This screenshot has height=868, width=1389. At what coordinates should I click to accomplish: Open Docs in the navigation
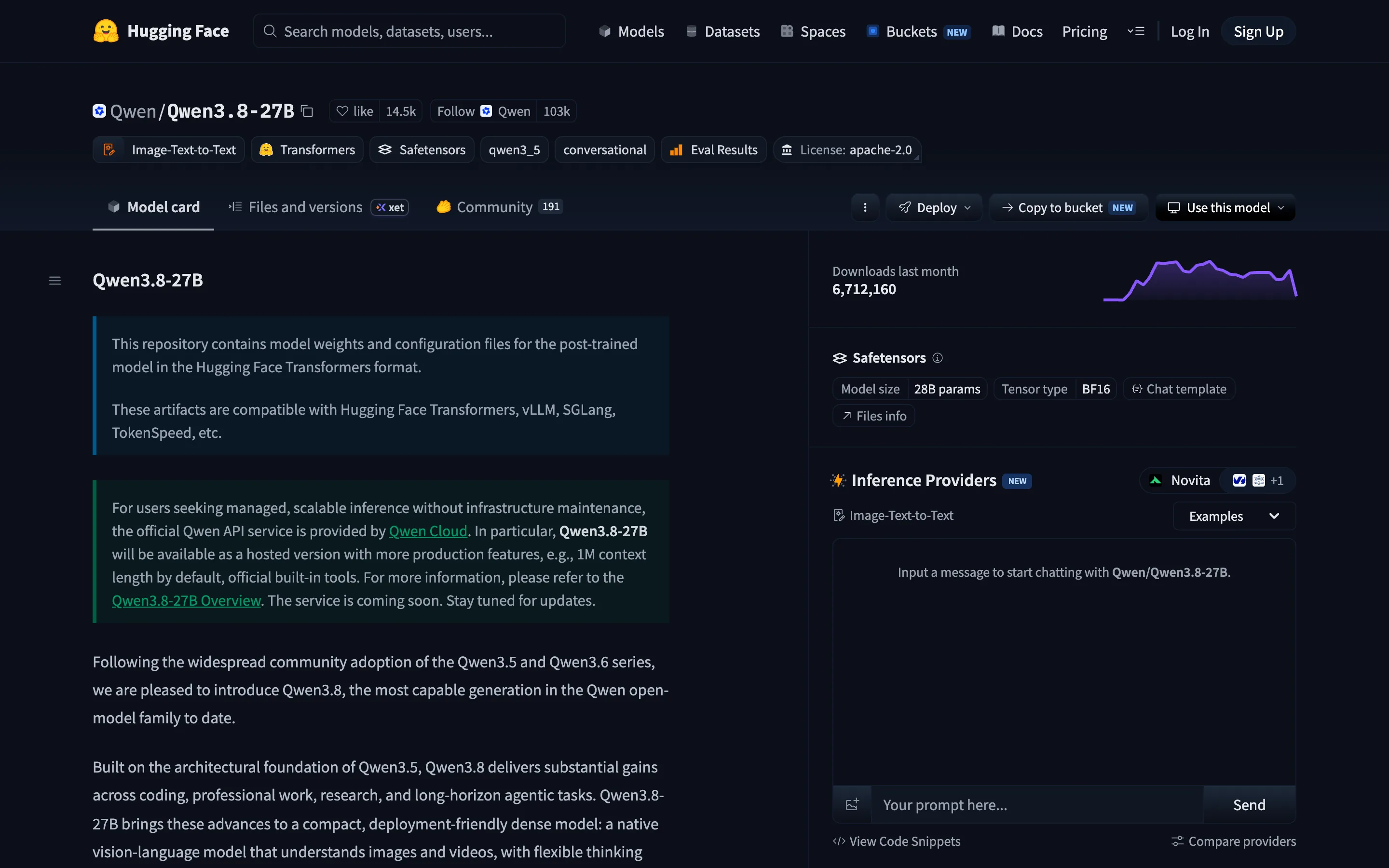point(1017,31)
